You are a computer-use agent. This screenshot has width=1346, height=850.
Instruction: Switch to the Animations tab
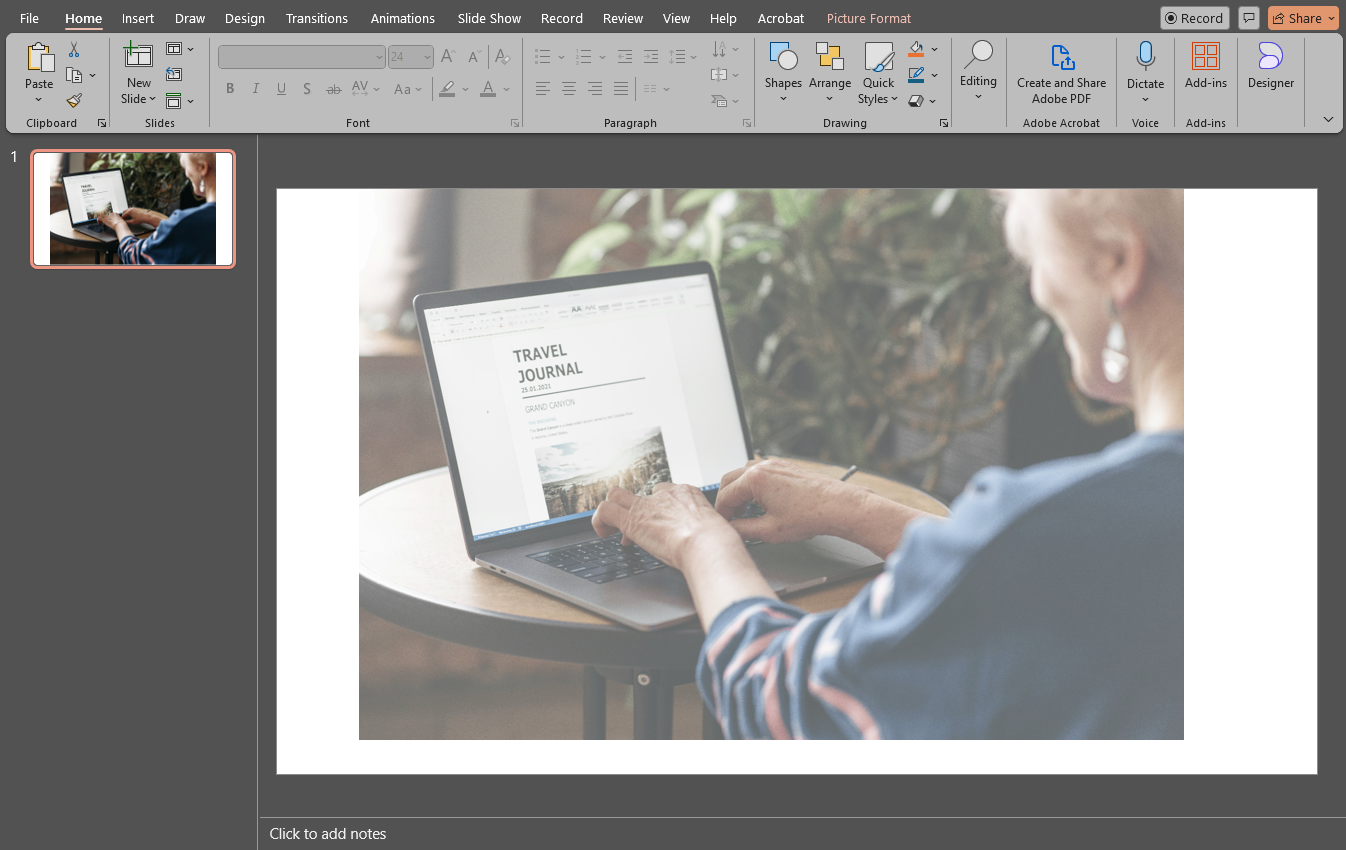[403, 18]
